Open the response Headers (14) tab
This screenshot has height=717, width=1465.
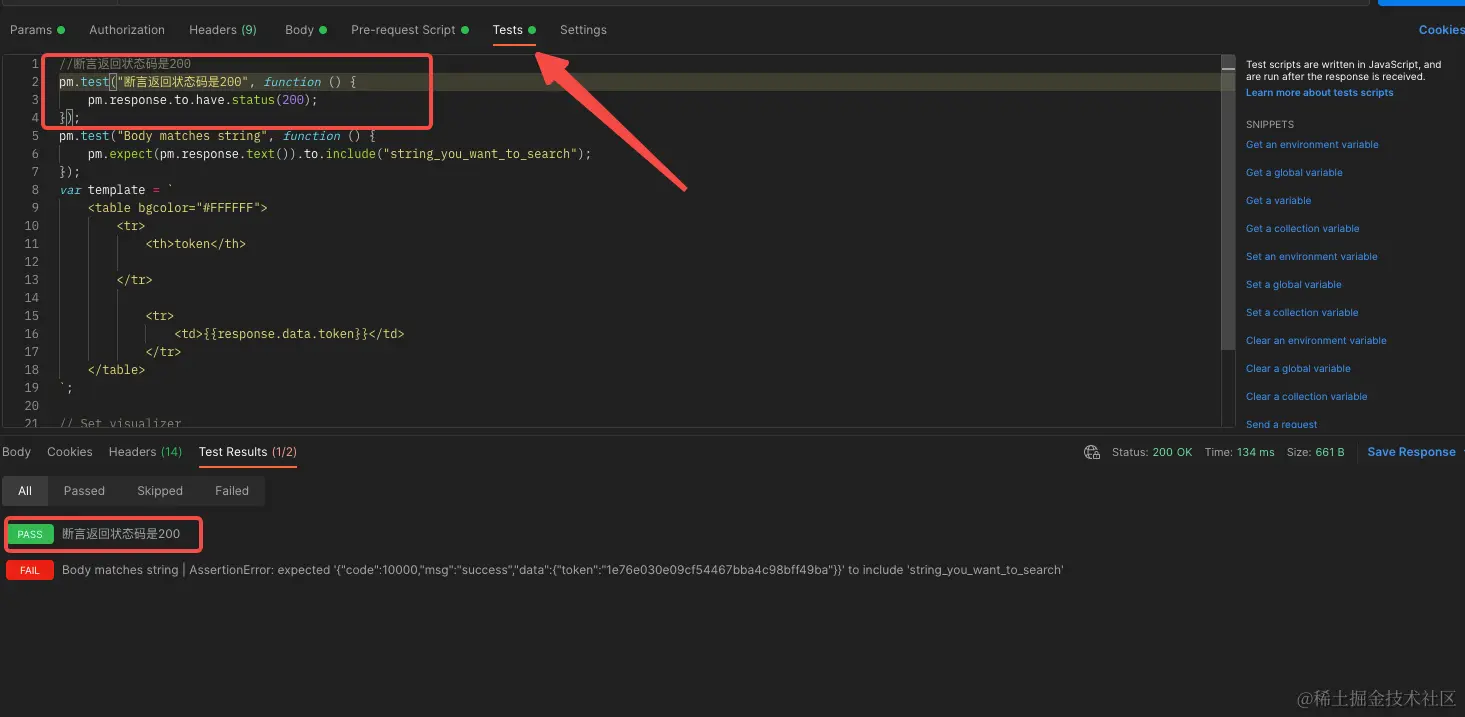point(145,452)
